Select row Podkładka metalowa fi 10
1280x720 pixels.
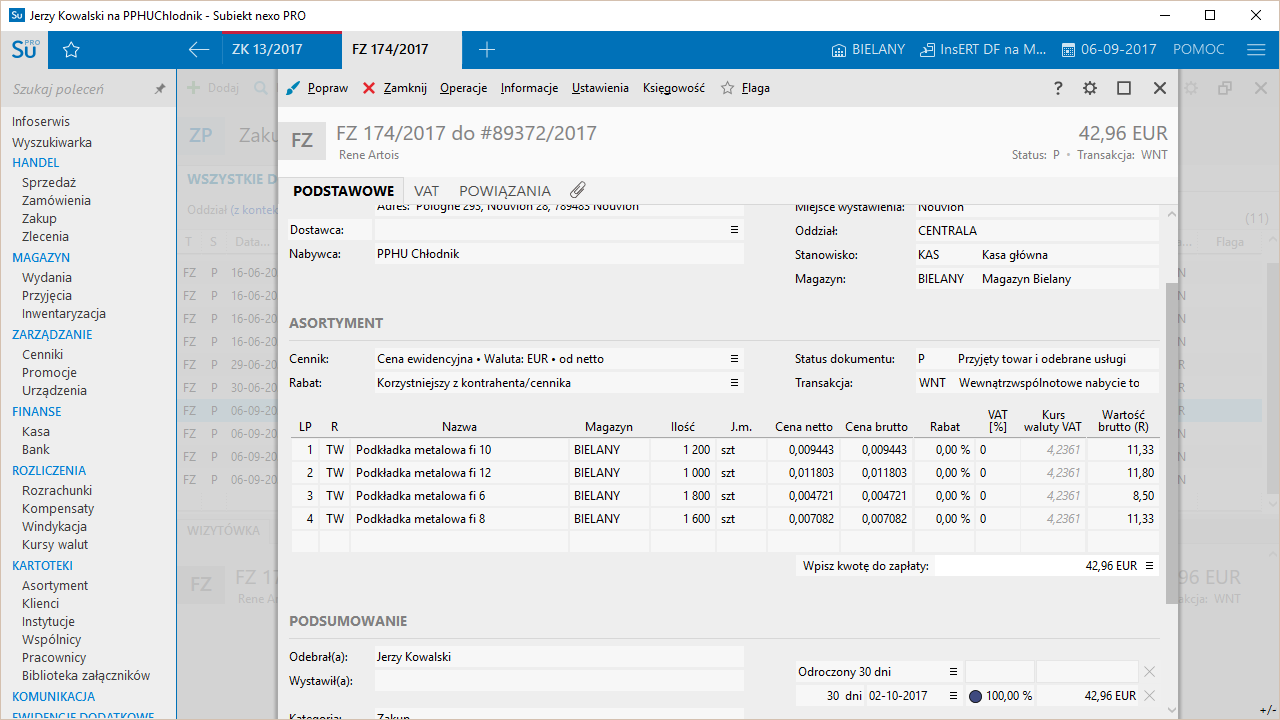tap(725, 450)
